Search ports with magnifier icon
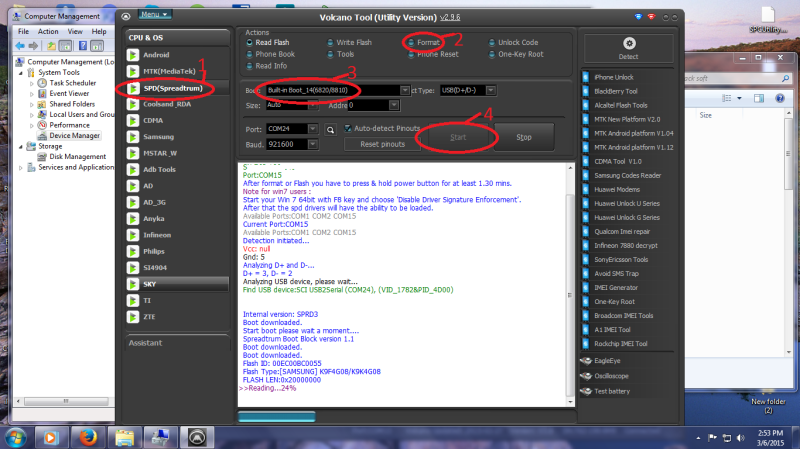800x449 pixels. (x=331, y=130)
